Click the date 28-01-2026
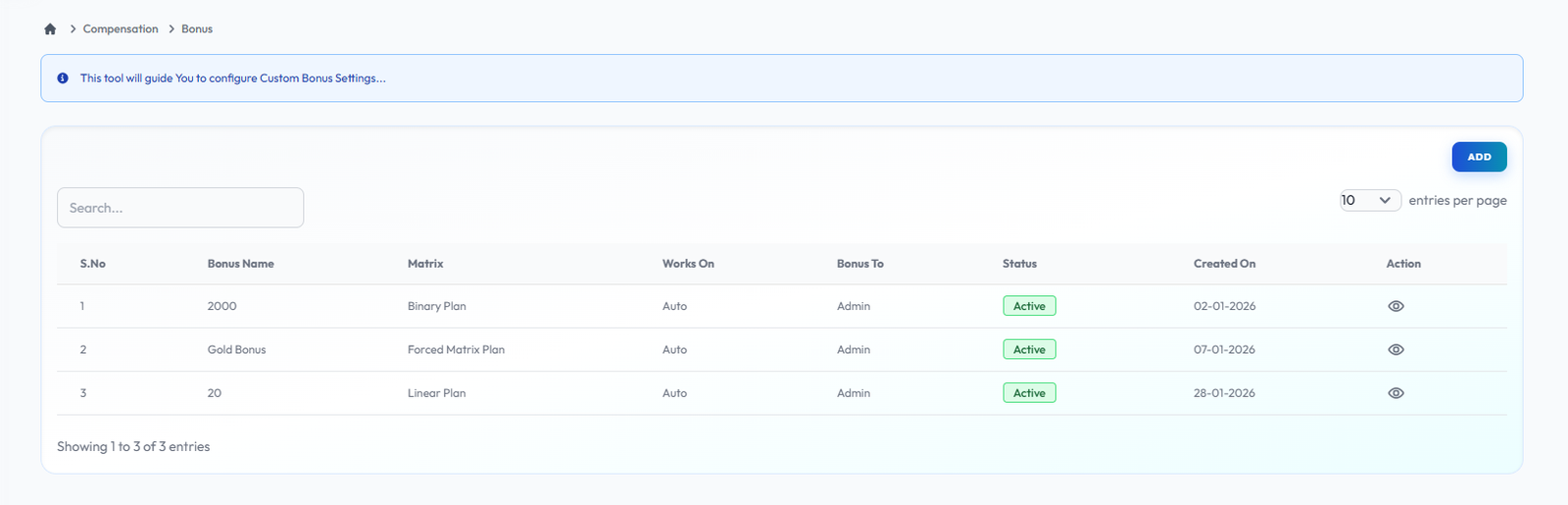Image resolution: width=1568 pixels, height=505 pixels. click(1224, 393)
